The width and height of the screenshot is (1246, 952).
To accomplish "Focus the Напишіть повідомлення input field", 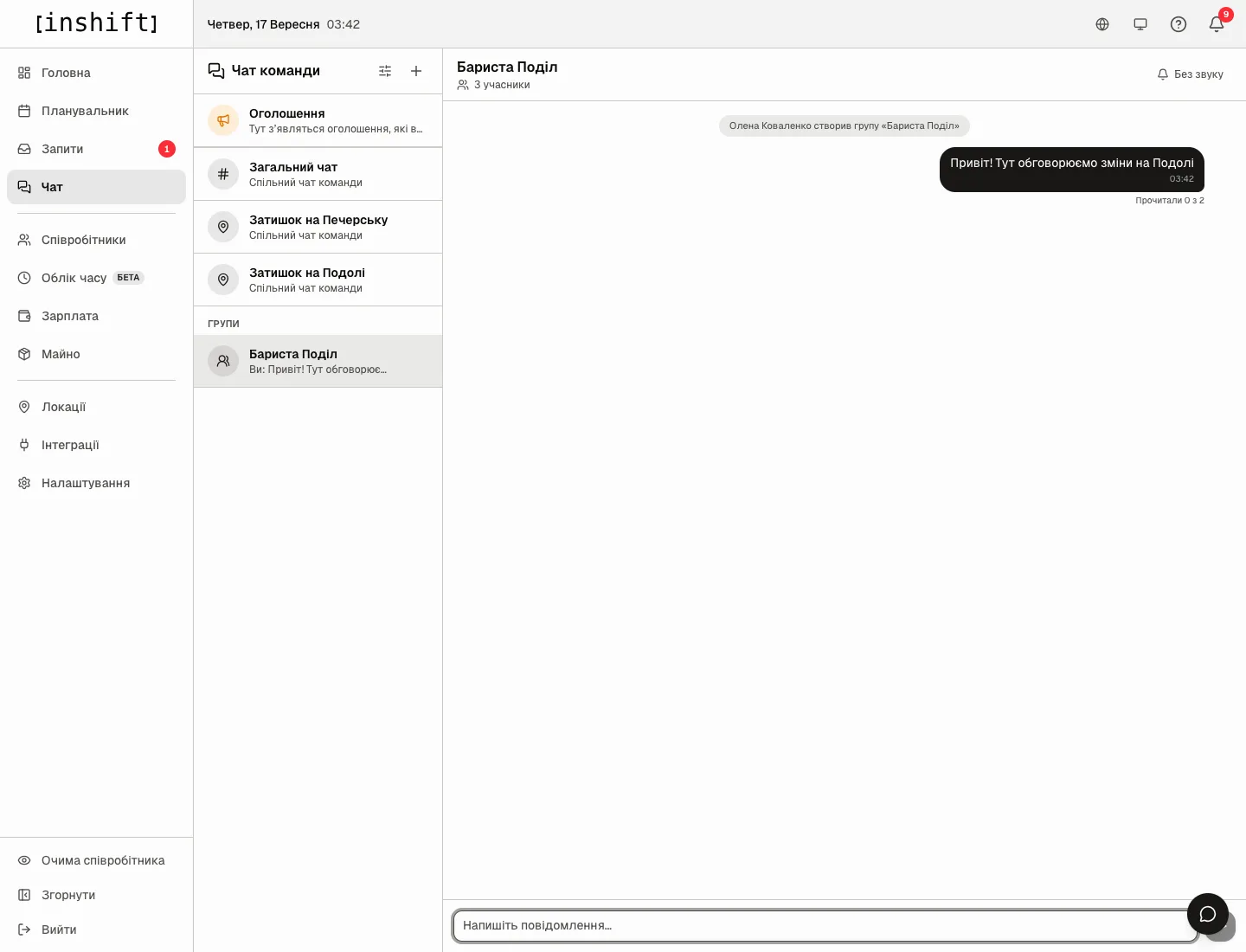I will click(825, 925).
